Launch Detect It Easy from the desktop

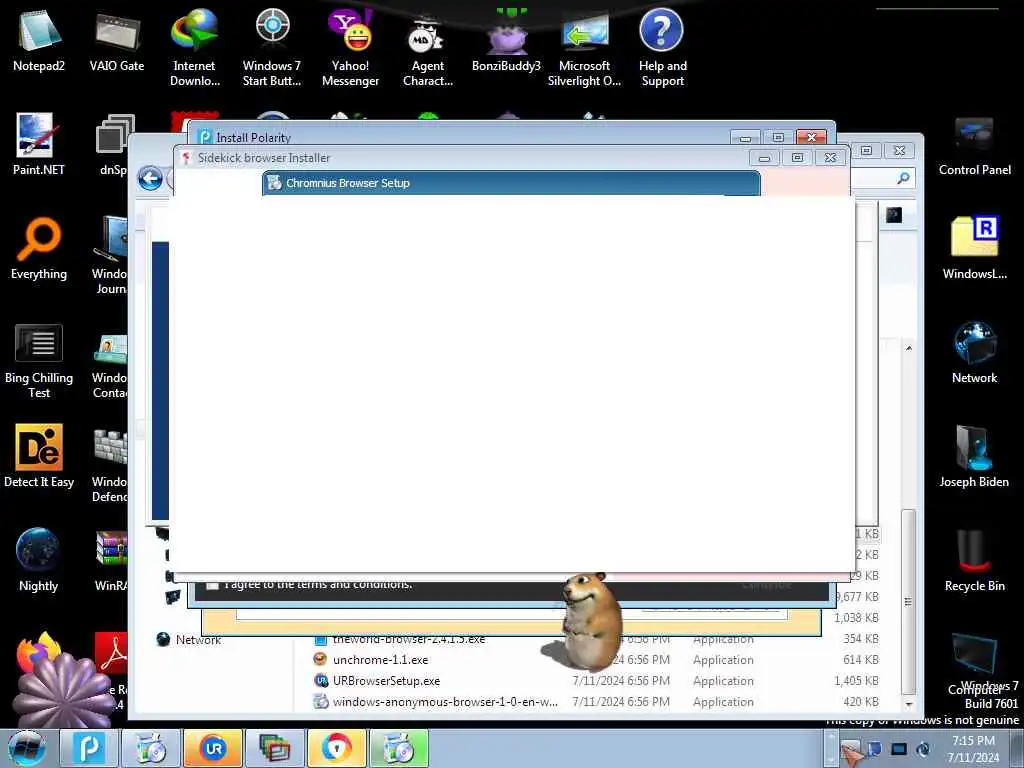tap(39, 456)
